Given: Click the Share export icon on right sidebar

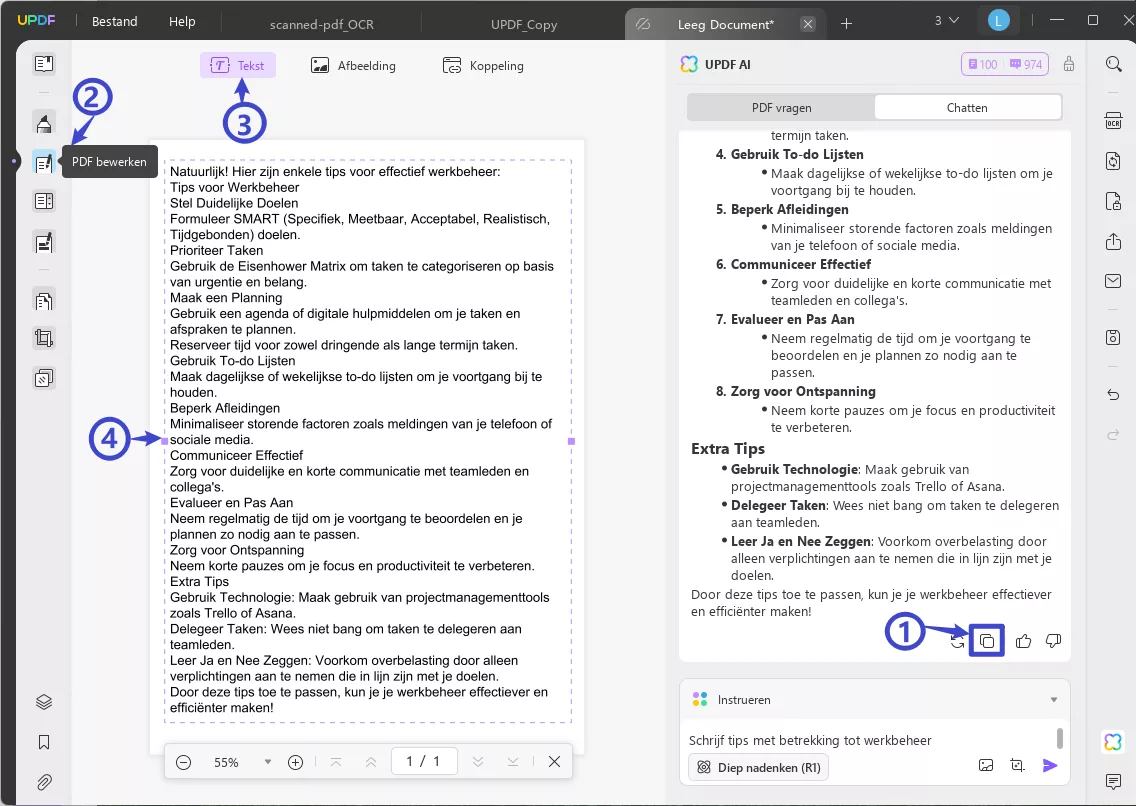Looking at the screenshot, I should [x=1114, y=241].
